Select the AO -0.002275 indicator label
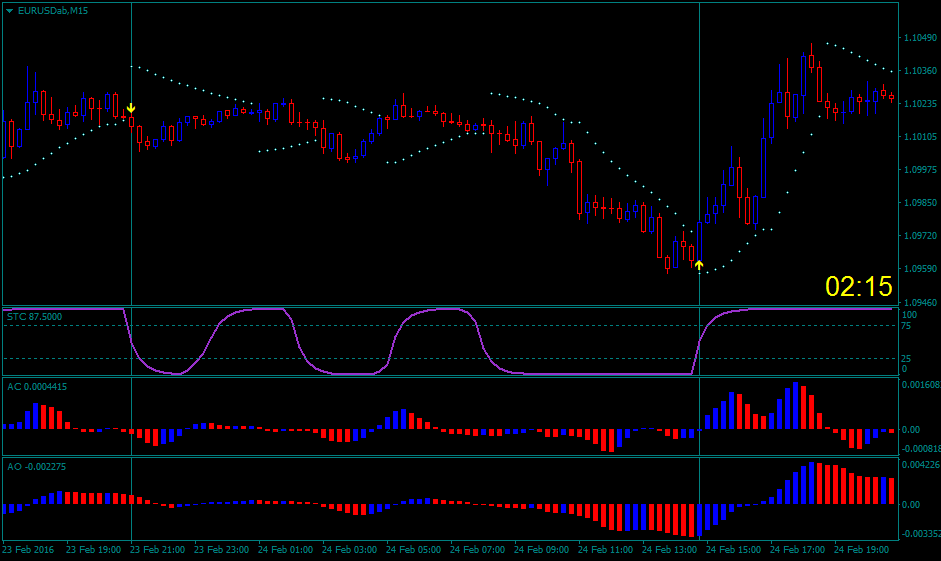941x561 pixels. click(x=37, y=466)
